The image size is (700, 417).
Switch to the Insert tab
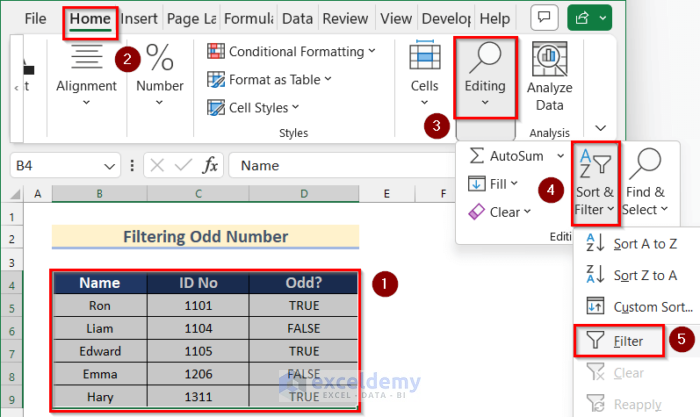139,19
